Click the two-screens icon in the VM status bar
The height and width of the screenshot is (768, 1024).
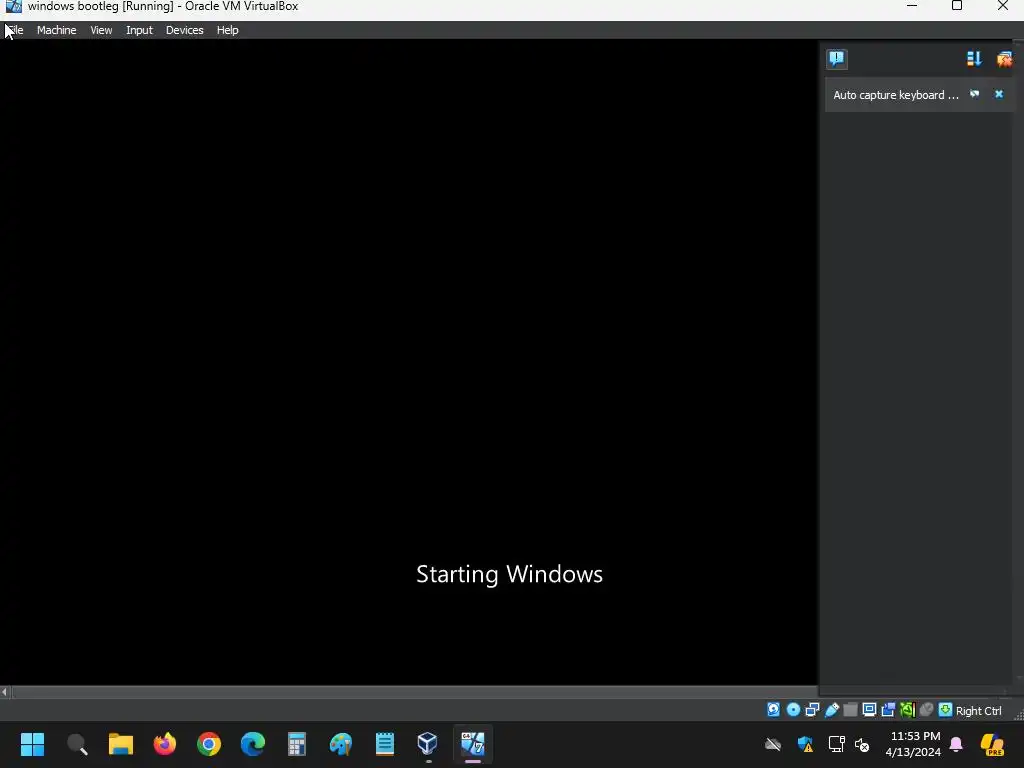(888, 710)
